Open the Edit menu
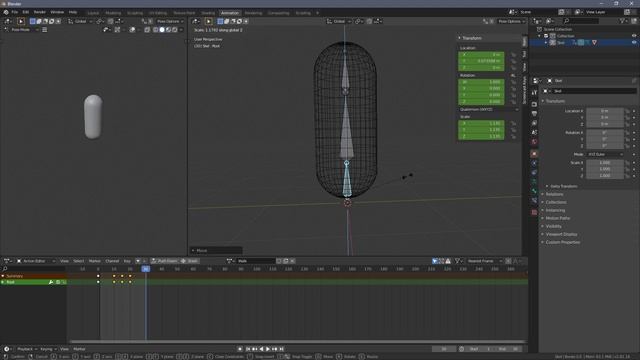 pos(26,12)
